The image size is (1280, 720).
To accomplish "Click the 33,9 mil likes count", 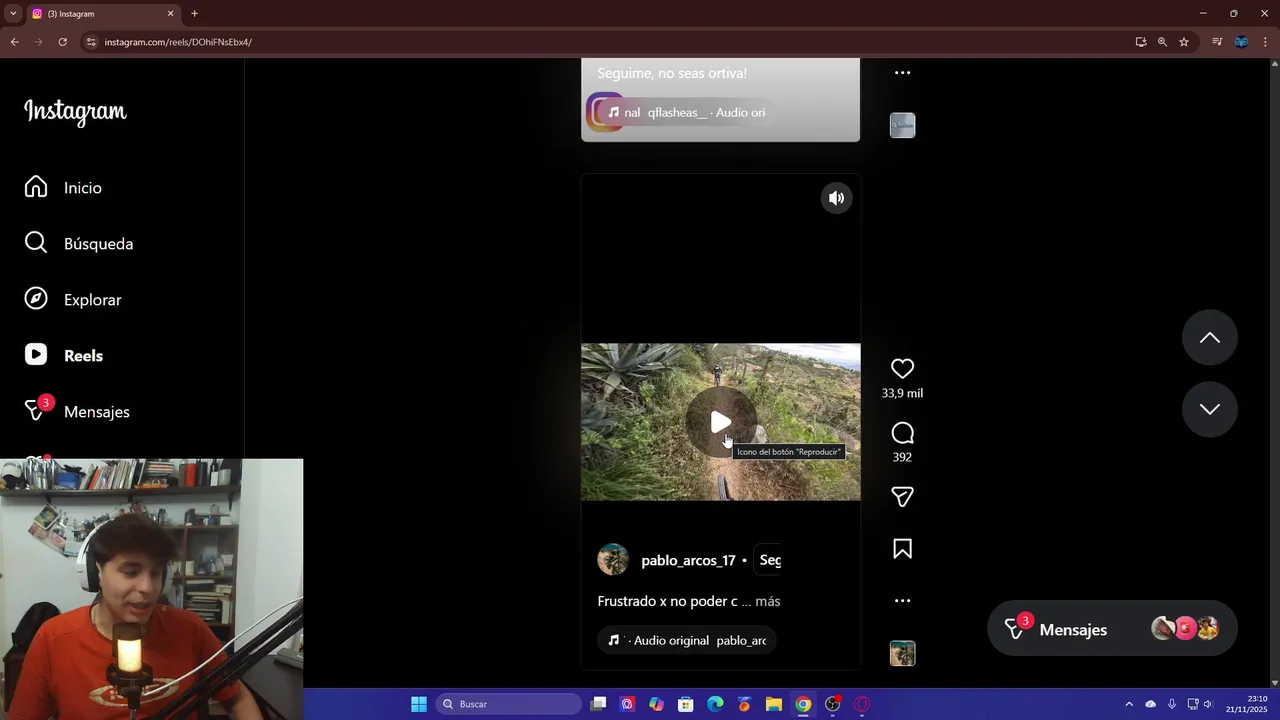I will click(902, 393).
